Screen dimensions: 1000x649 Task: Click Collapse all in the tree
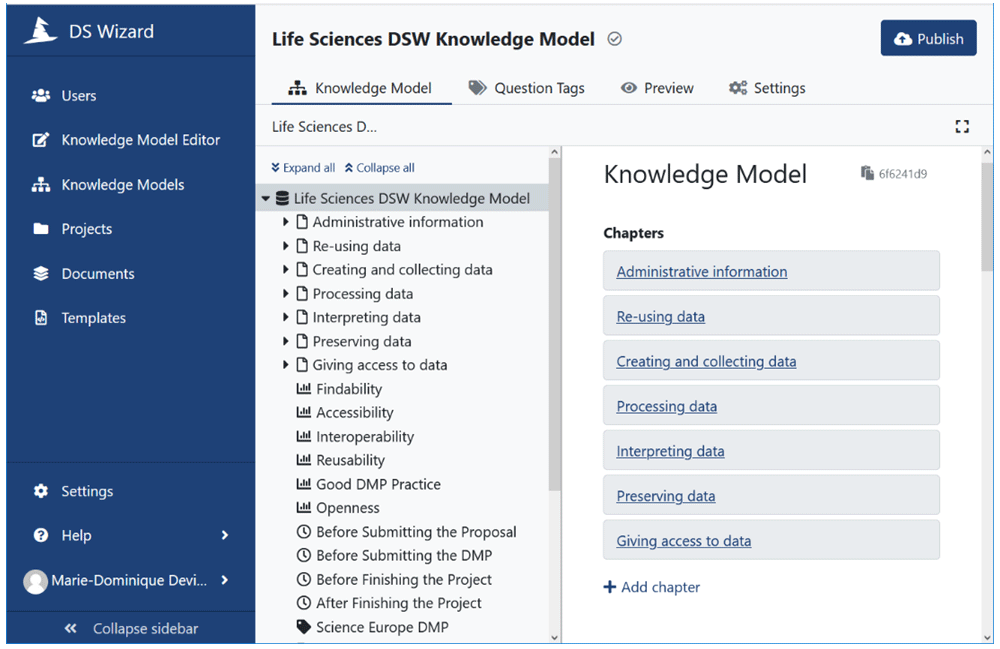click(380, 168)
